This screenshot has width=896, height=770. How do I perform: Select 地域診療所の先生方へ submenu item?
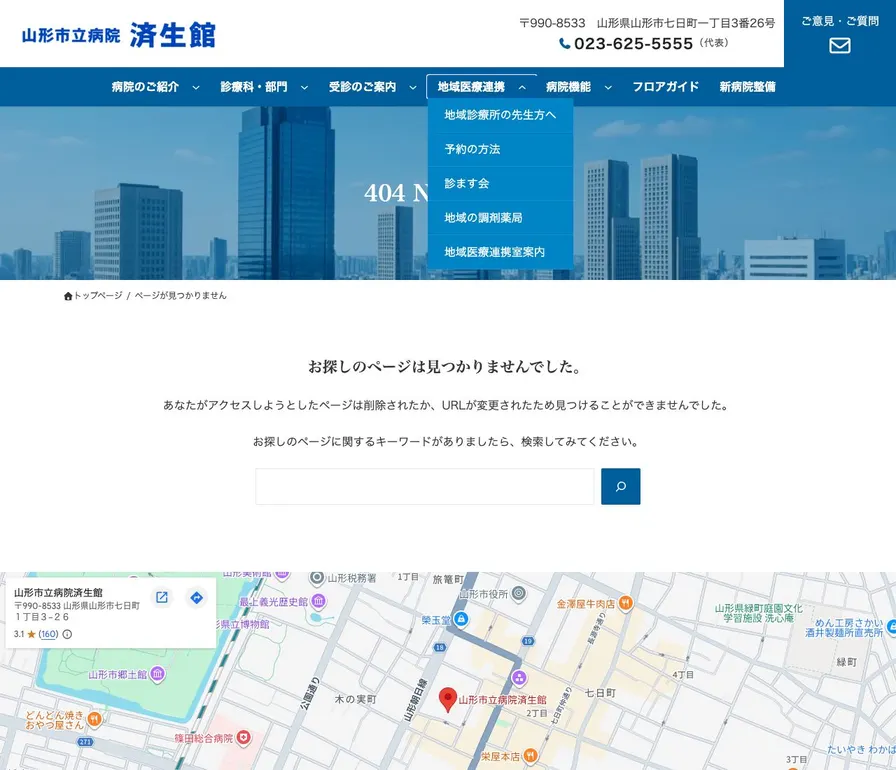click(x=500, y=115)
